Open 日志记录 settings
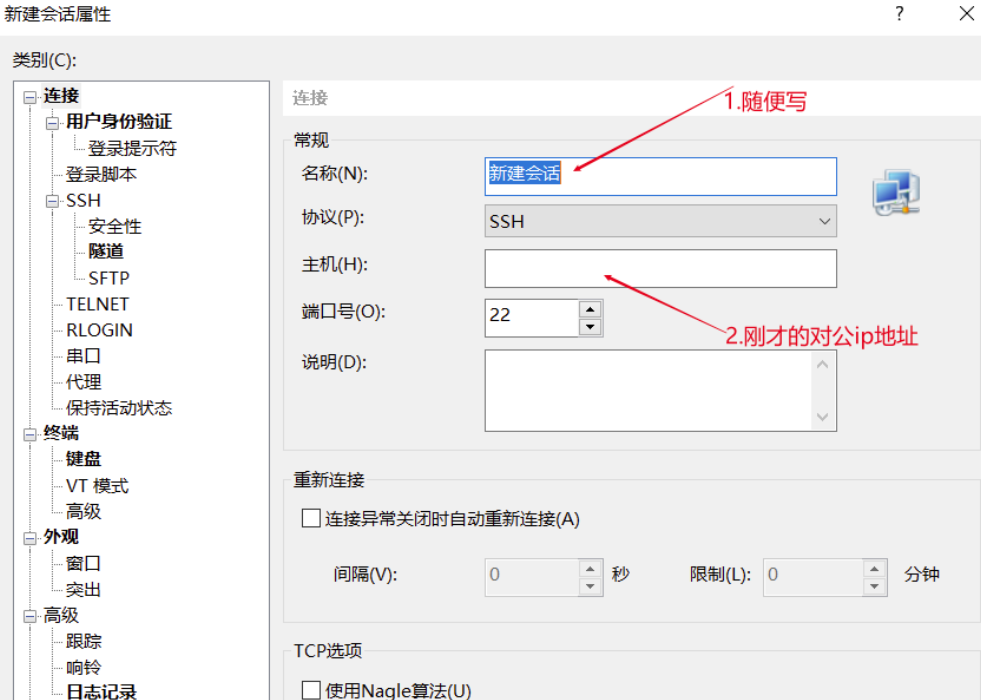 101,691
